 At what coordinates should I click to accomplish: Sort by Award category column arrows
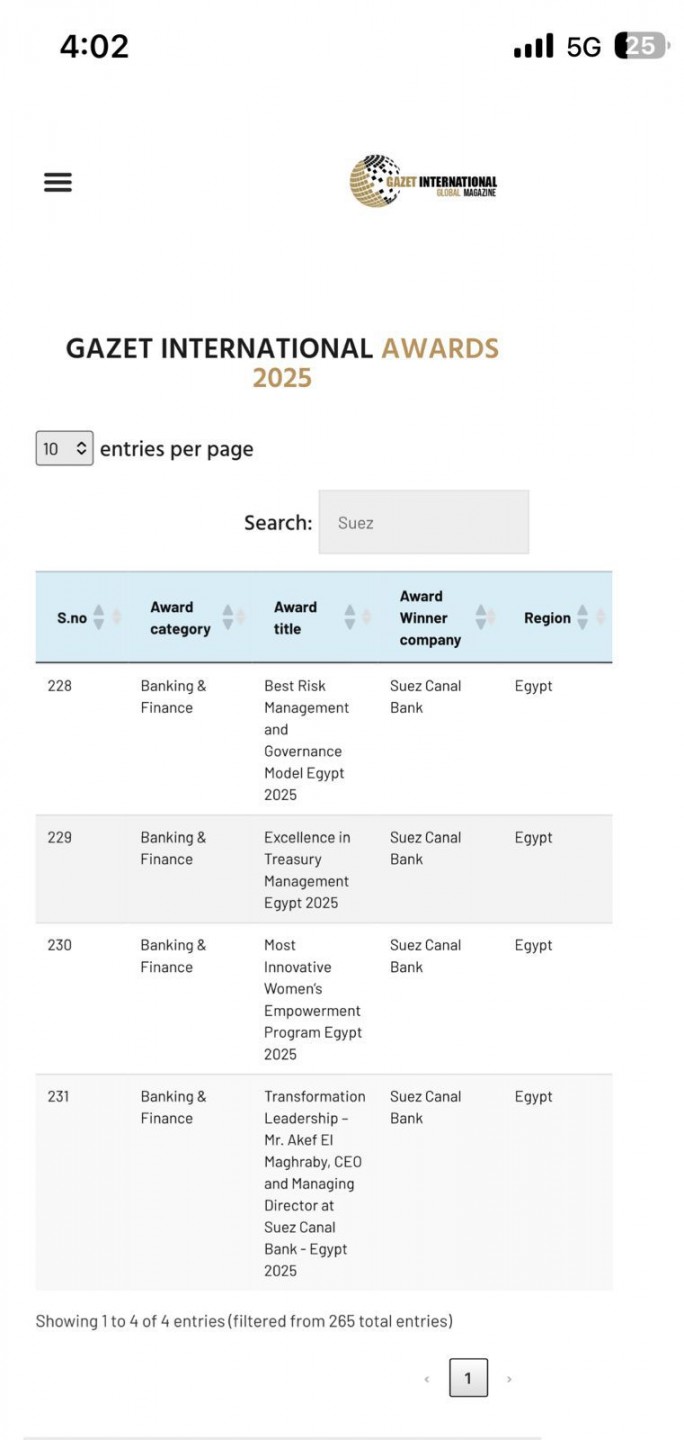pos(228,618)
